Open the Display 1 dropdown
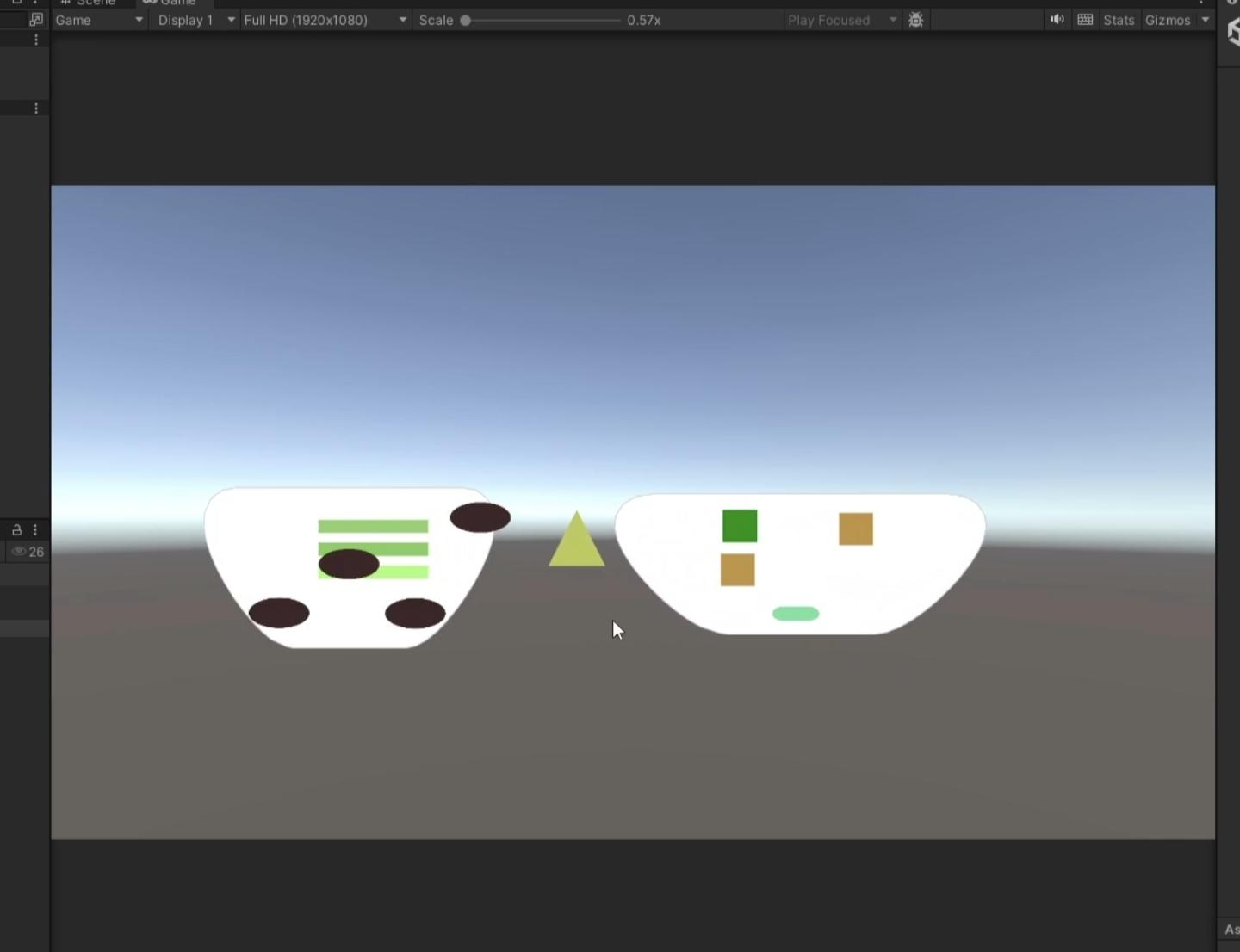 pos(195,20)
